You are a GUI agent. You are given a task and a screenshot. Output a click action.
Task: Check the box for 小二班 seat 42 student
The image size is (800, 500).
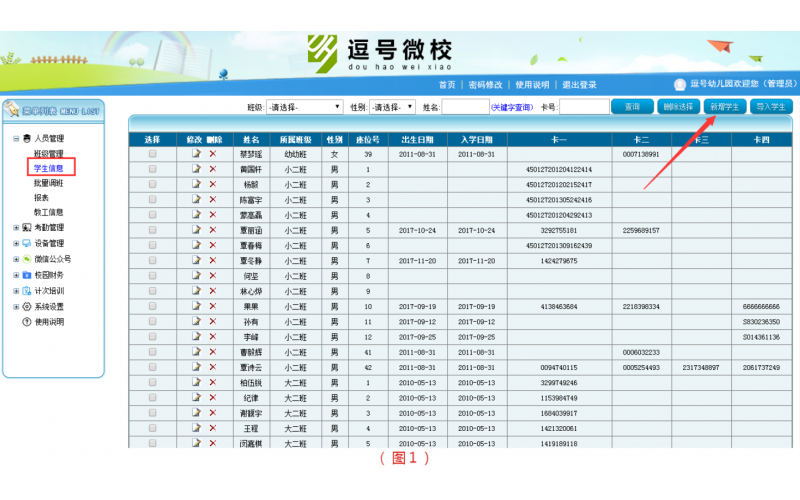coord(153,367)
